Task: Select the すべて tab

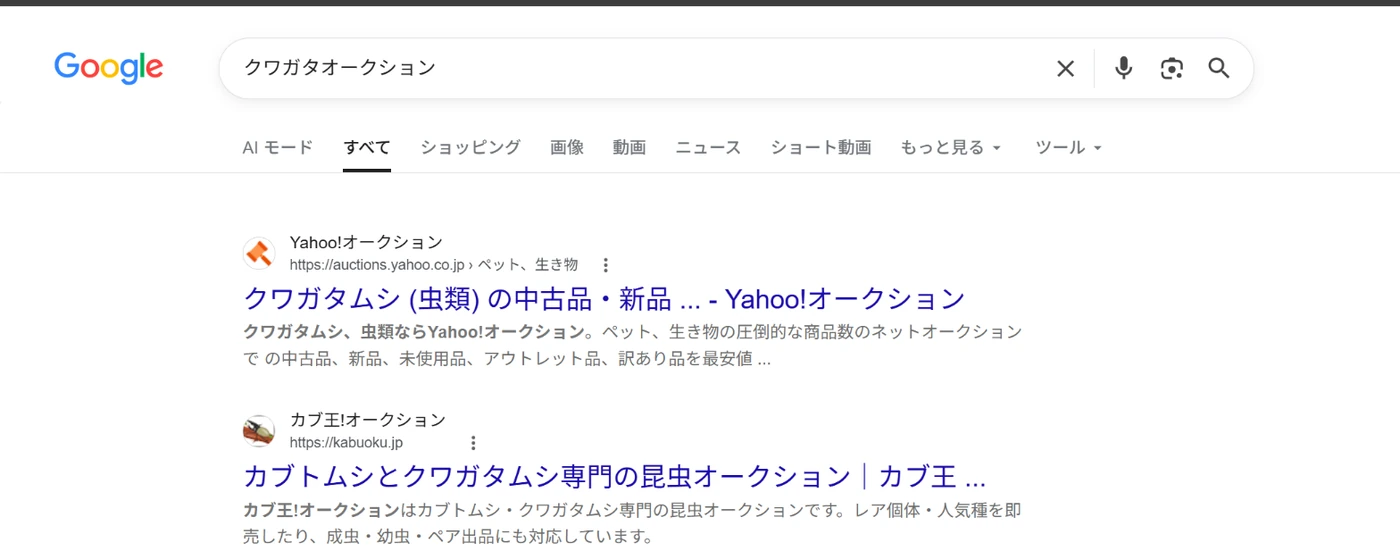Action: pos(367,147)
